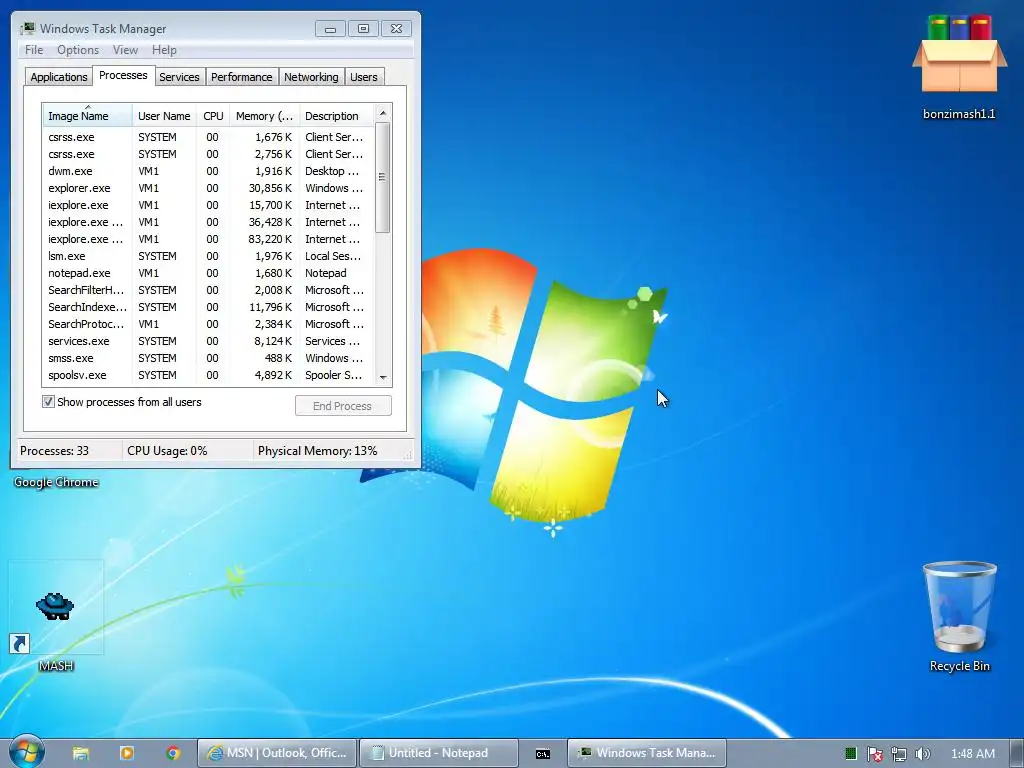Switch to the Performance tab

(242, 77)
